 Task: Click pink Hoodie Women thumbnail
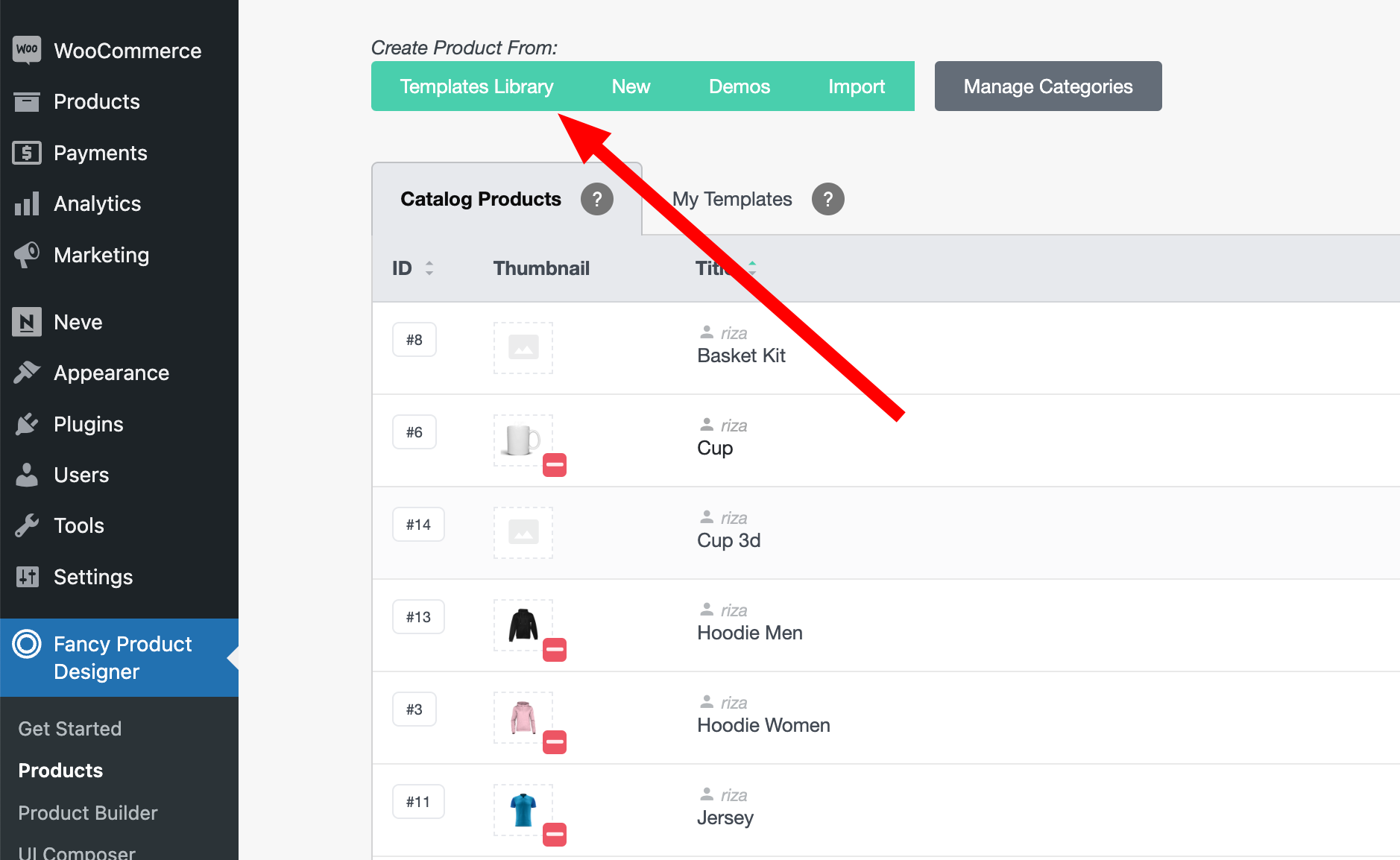pos(523,717)
